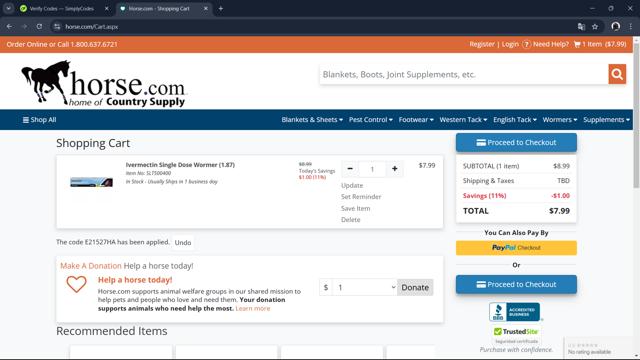The height and width of the screenshot is (360, 640).
Task: Click the Need Help? text link
Action: point(551,44)
